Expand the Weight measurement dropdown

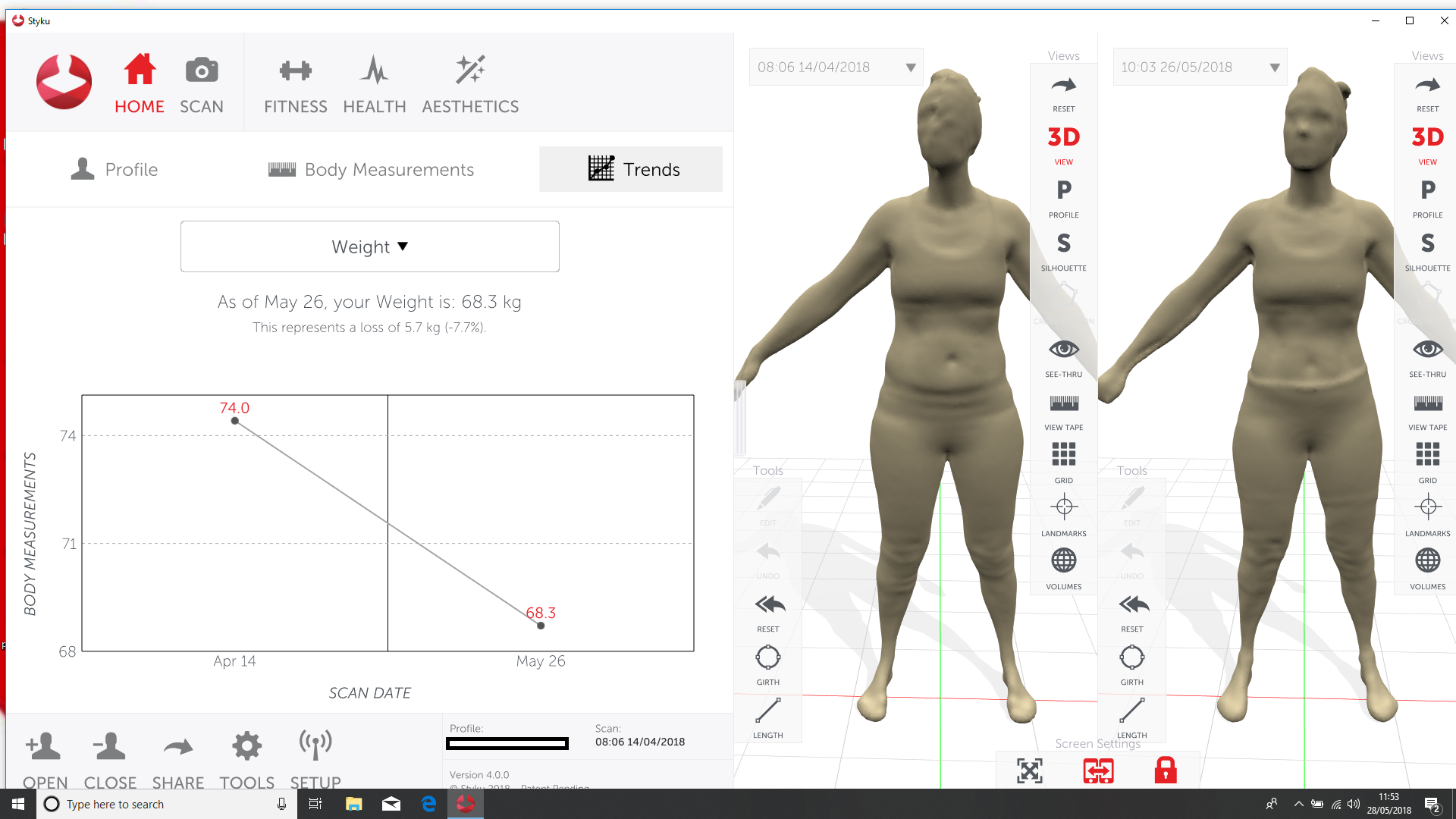click(x=370, y=246)
